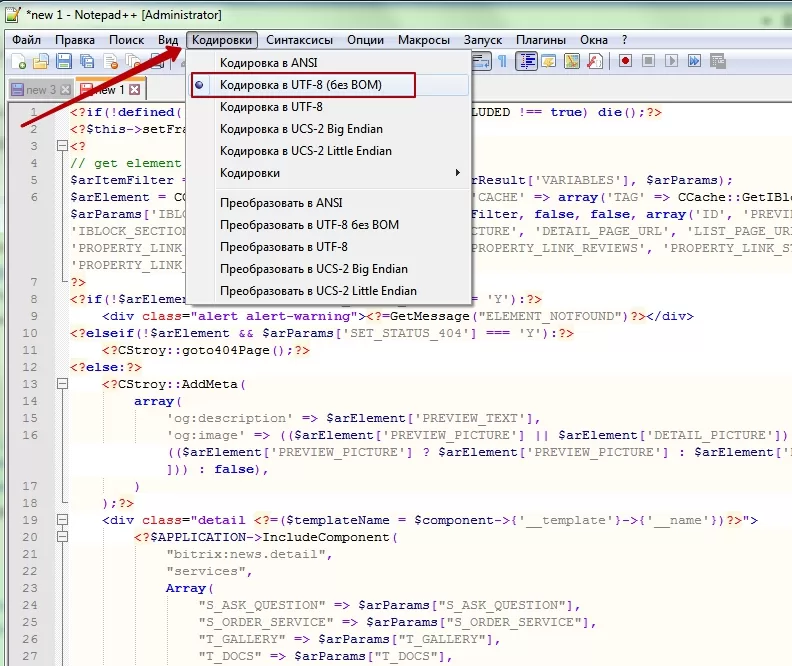This screenshot has width=792, height=666.
Task: Open the Окна menu
Action: [x=593, y=40]
